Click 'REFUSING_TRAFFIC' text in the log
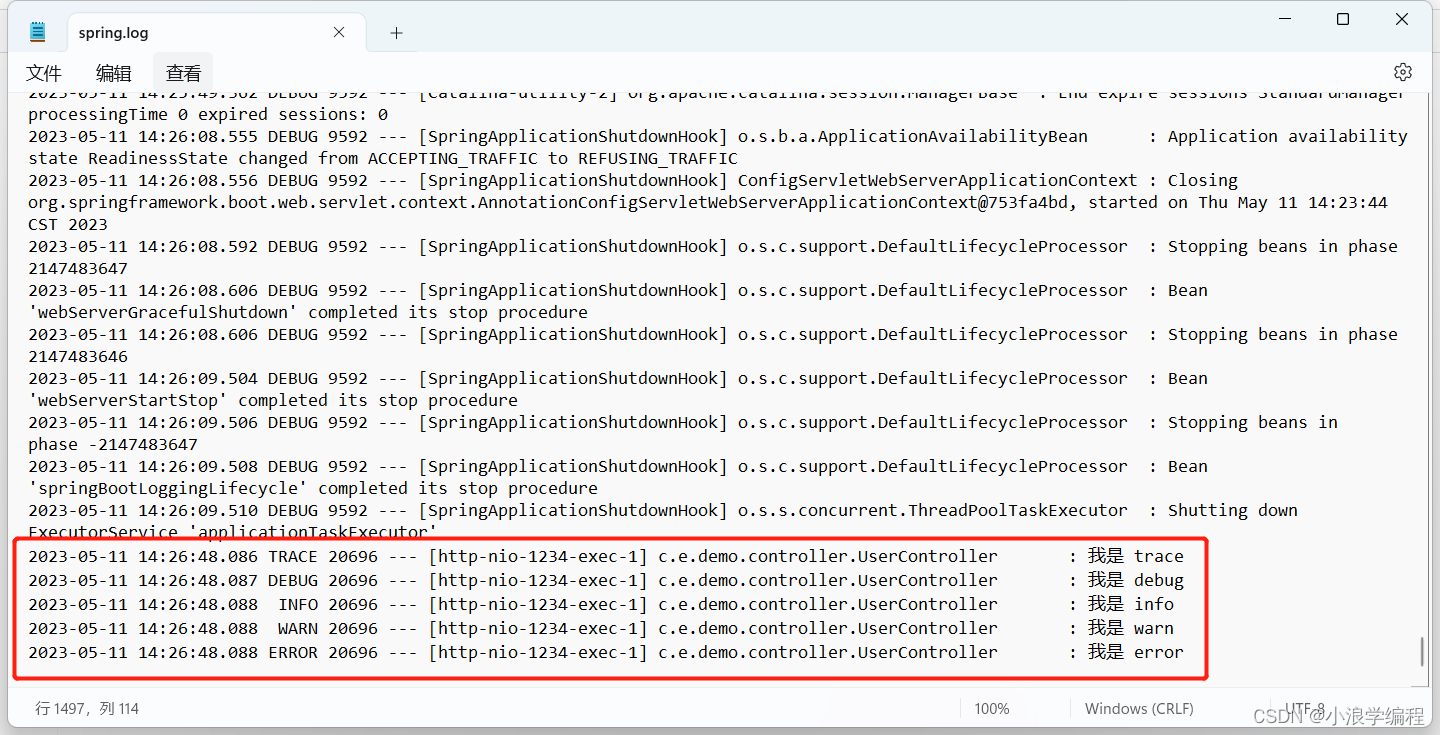The width and height of the screenshot is (1440, 735). (x=657, y=158)
